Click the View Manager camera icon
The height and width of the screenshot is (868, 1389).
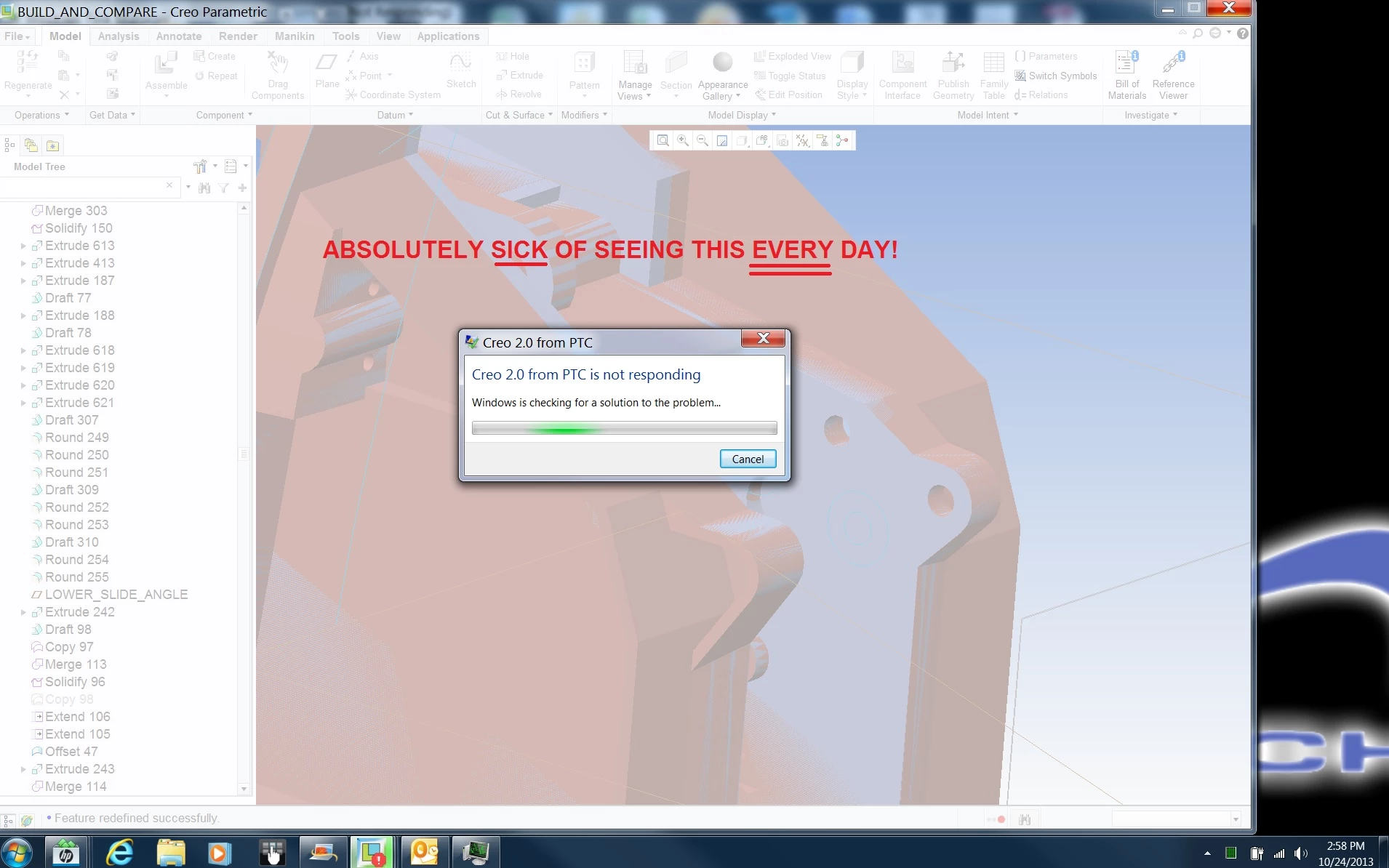782,140
